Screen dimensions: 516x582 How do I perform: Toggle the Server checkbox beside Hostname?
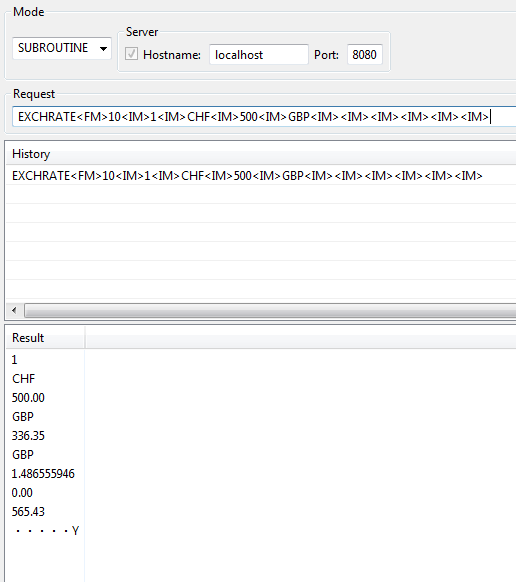pyautogui.click(x=131, y=54)
